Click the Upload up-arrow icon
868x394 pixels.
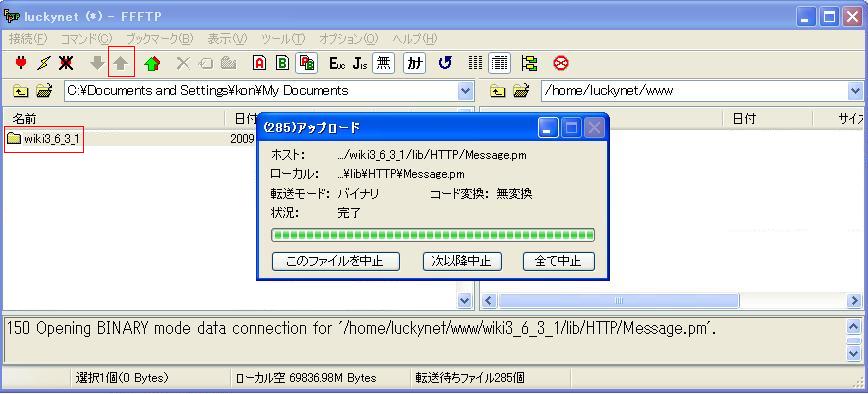point(121,63)
